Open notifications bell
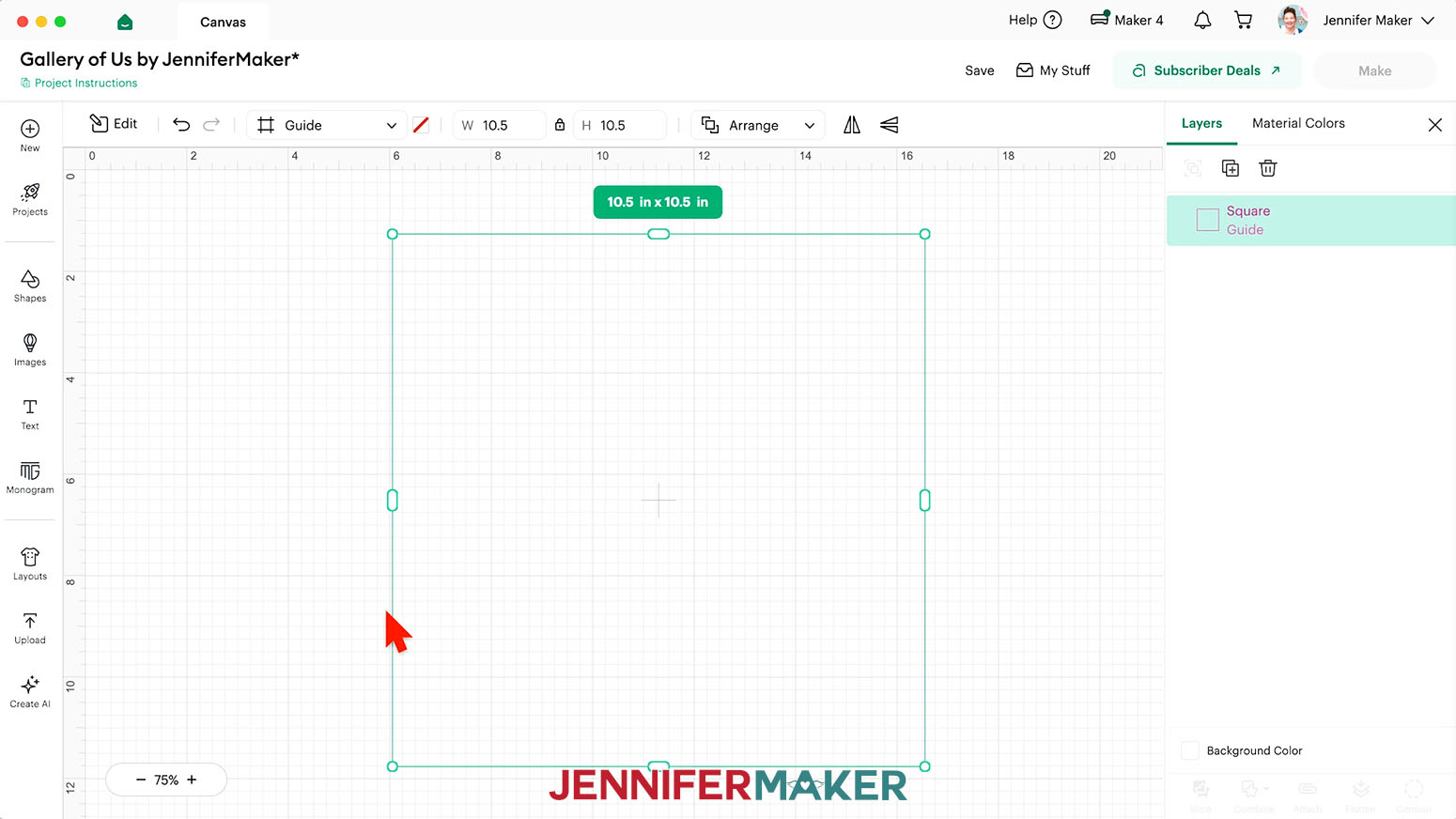Viewport: 1456px width, 819px height. point(1202,21)
